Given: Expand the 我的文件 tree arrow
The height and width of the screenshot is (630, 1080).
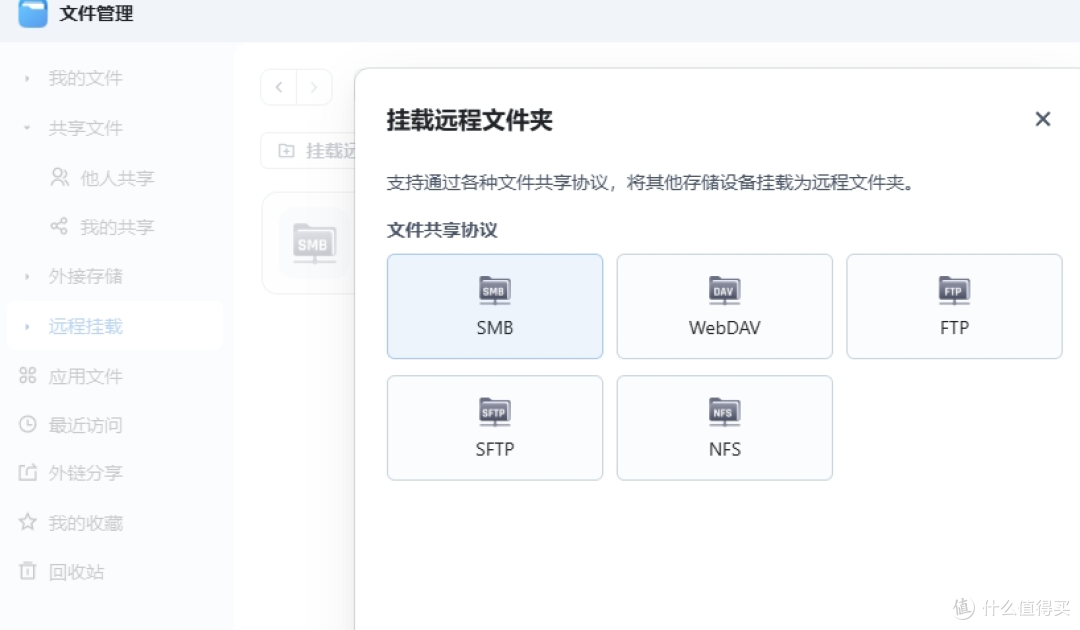Looking at the screenshot, I should [28, 78].
